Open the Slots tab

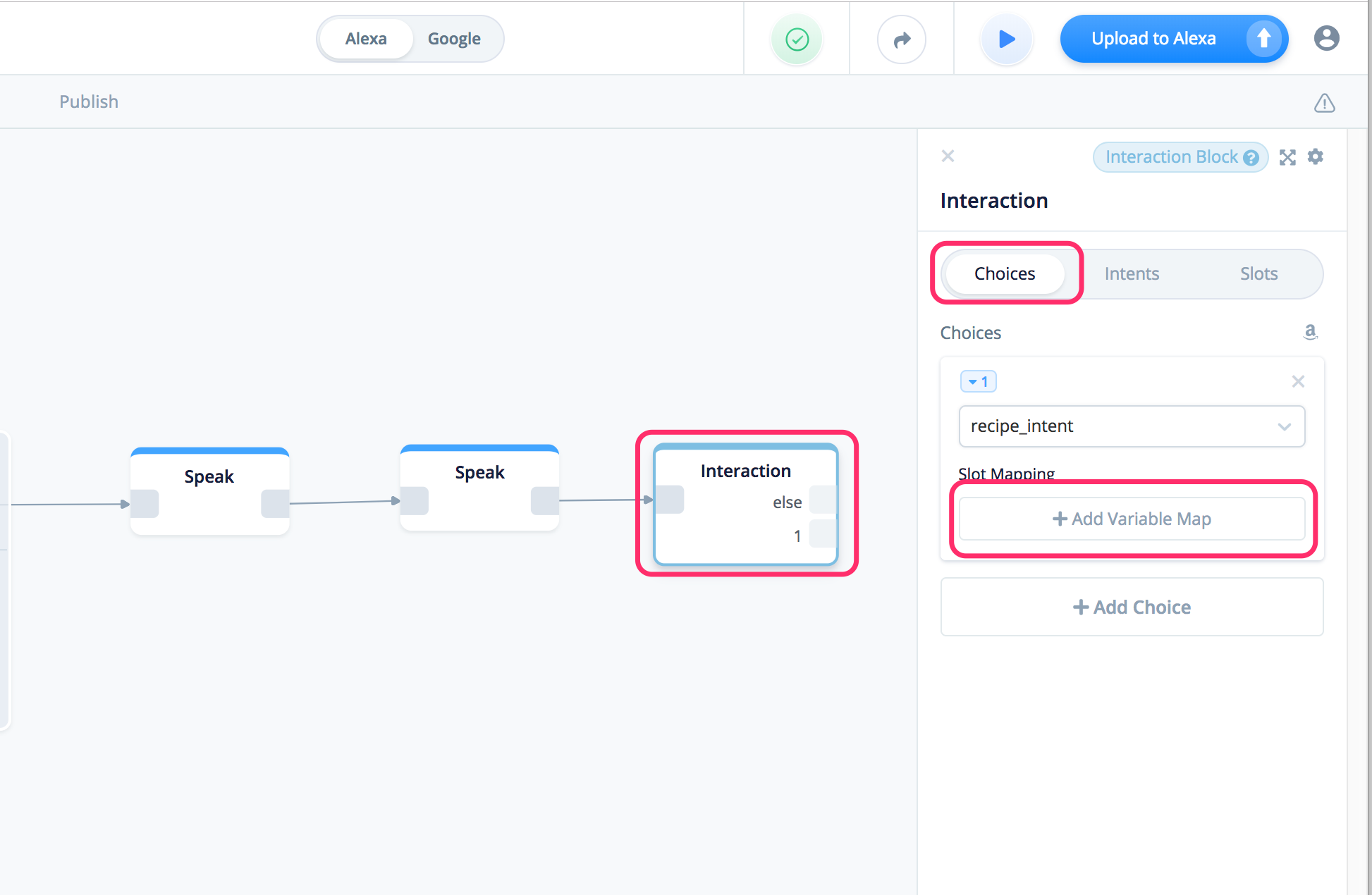(x=1258, y=273)
